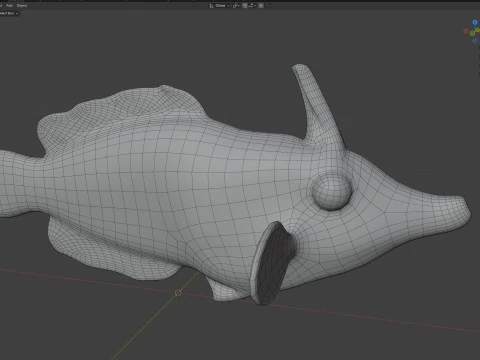Click the faded red X axis on gizmo
Screen dimensions: 480x360
466,31
